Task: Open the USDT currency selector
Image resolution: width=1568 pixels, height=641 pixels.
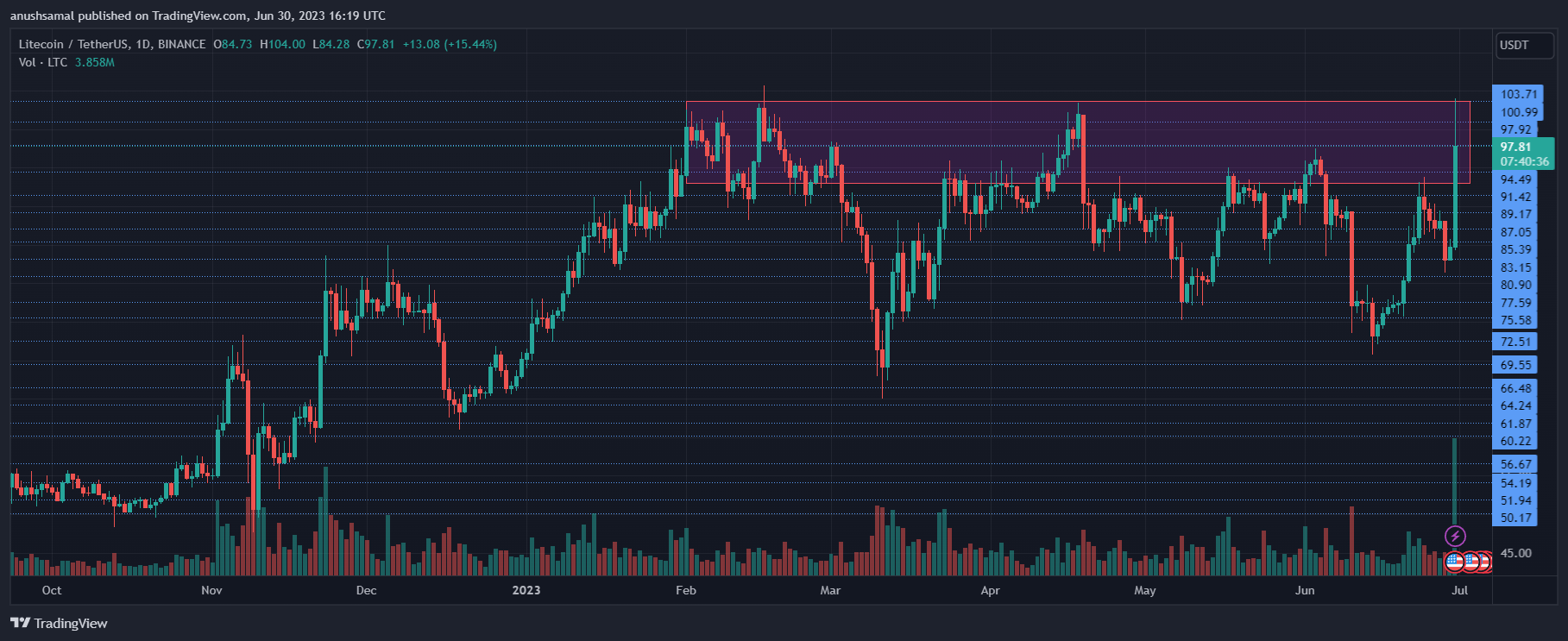Action: (1524, 45)
